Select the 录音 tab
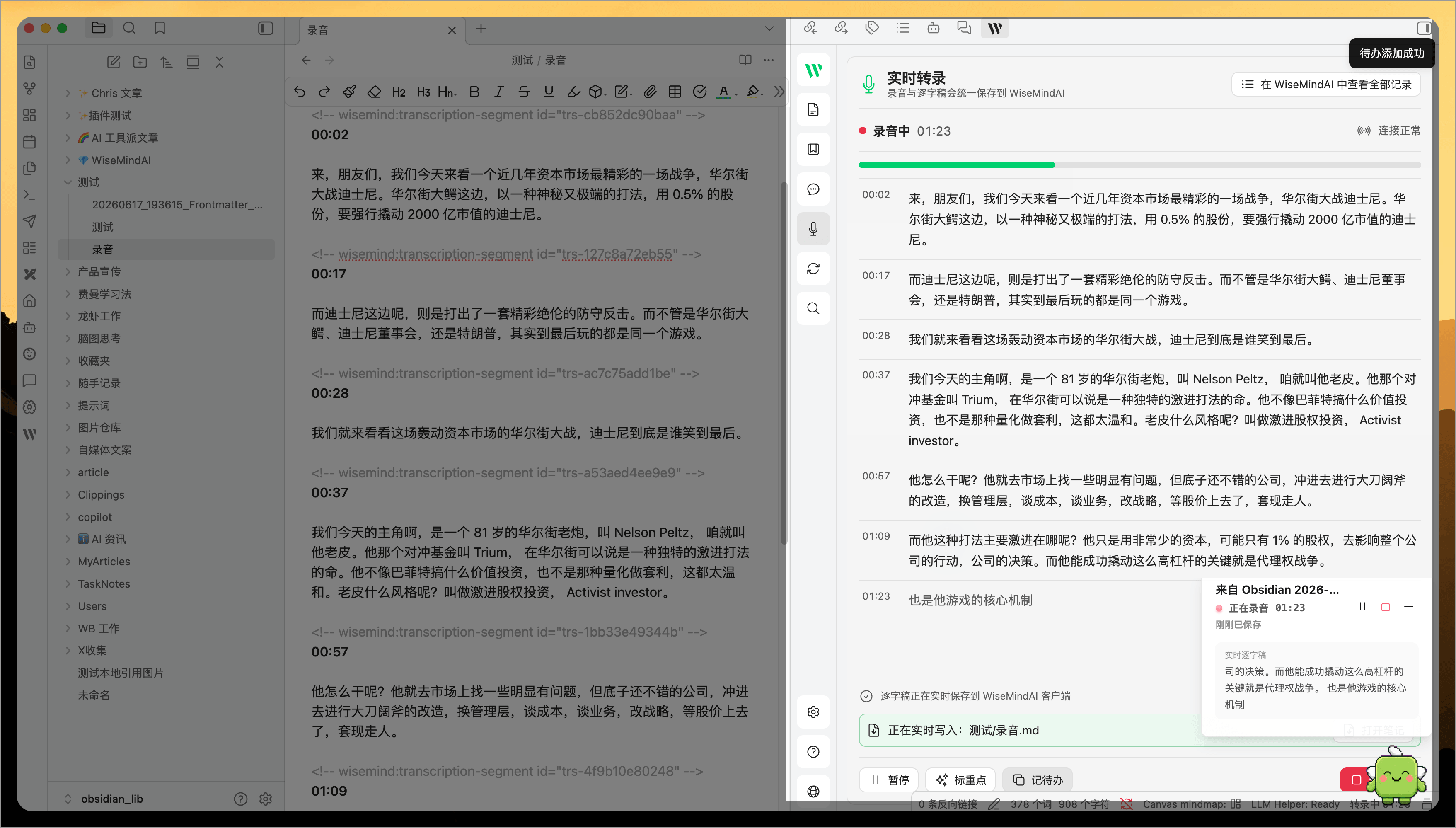This screenshot has height=828, width=1456. tap(382, 30)
